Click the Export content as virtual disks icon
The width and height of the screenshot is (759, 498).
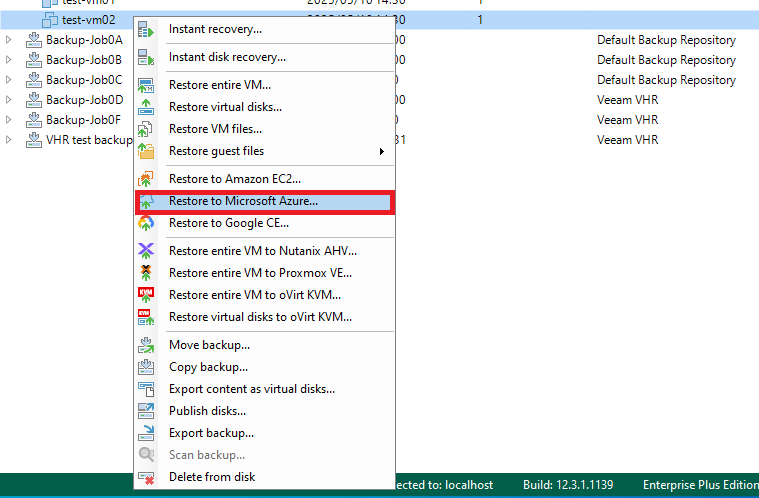tap(146, 389)
